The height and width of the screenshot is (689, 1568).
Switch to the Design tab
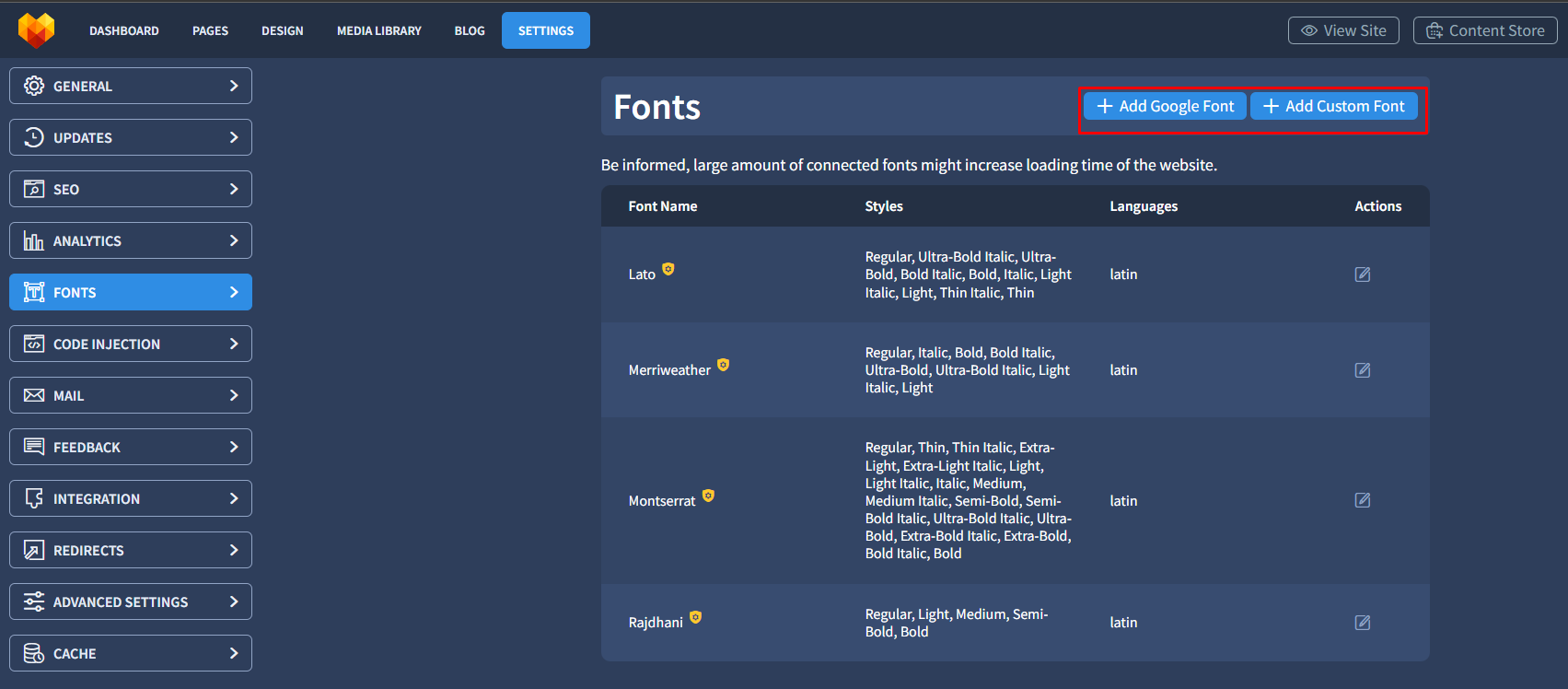283,30
